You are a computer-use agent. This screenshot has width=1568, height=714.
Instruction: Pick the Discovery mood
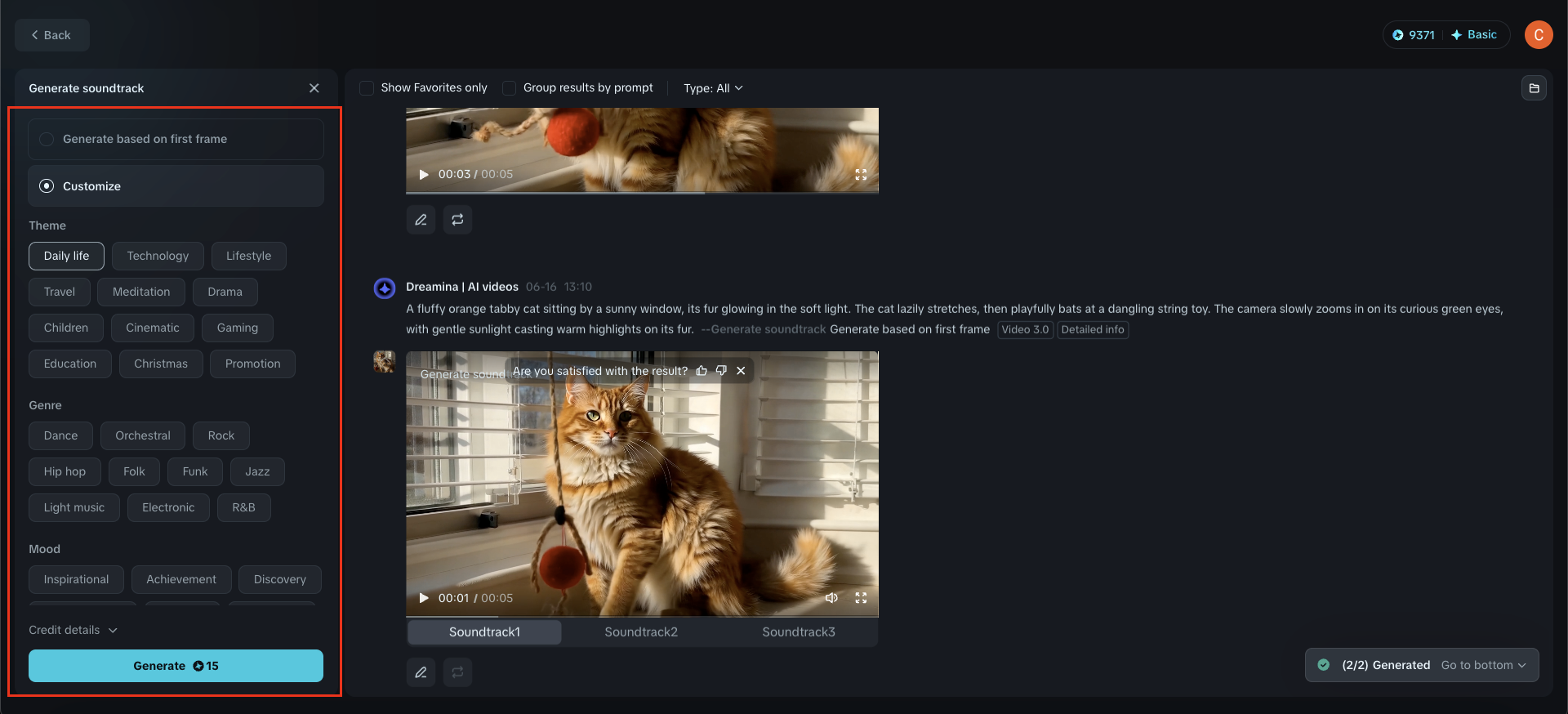point(280,580)
